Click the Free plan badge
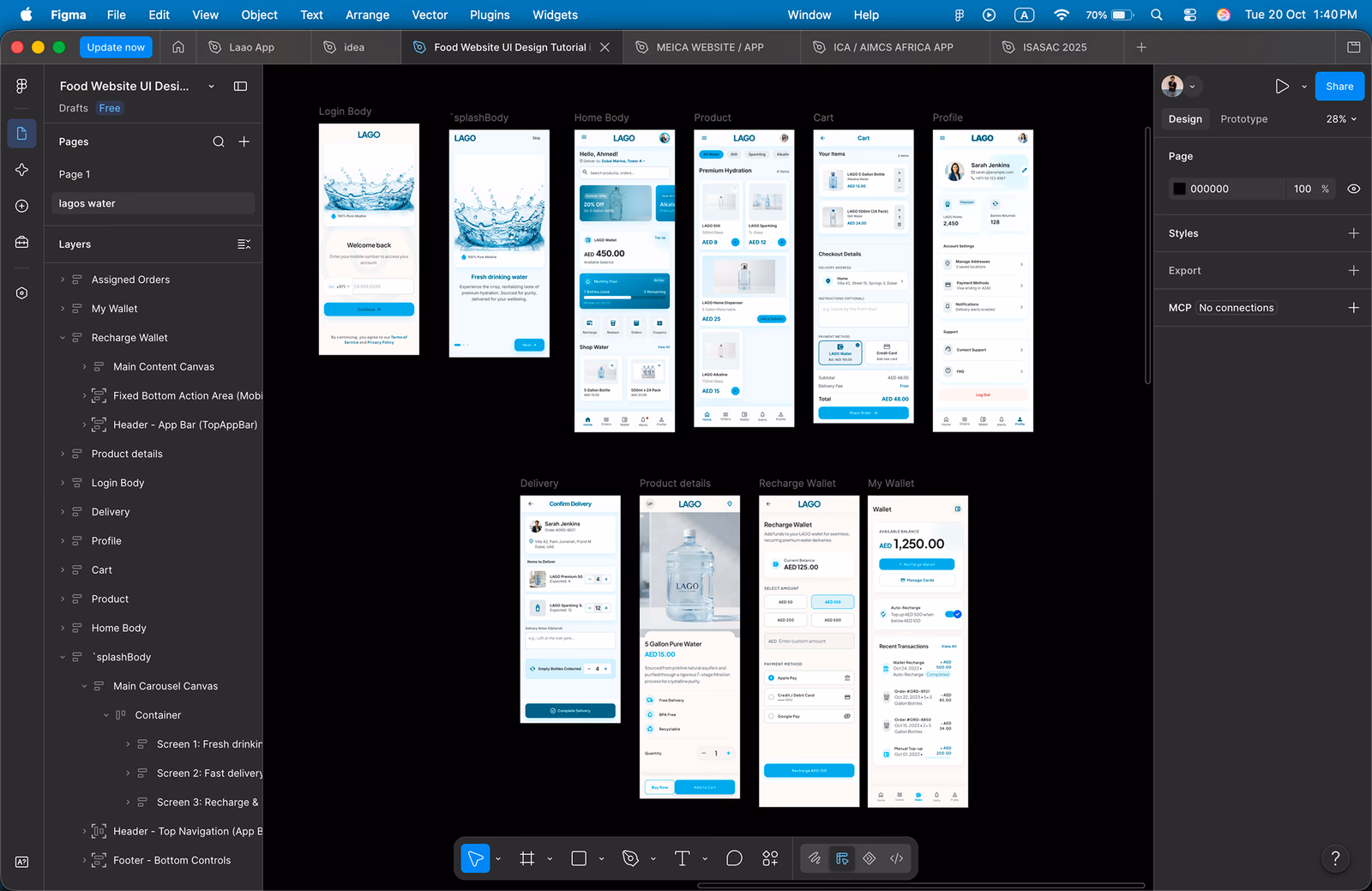The height and width of the screenshot is (891, 1372). (110, 108)
